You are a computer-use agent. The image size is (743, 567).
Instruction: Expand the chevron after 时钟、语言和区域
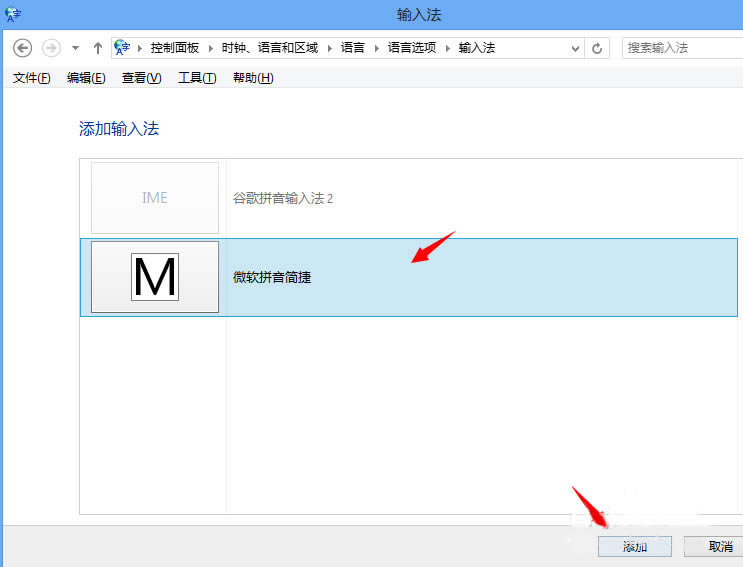pos(329,48)
